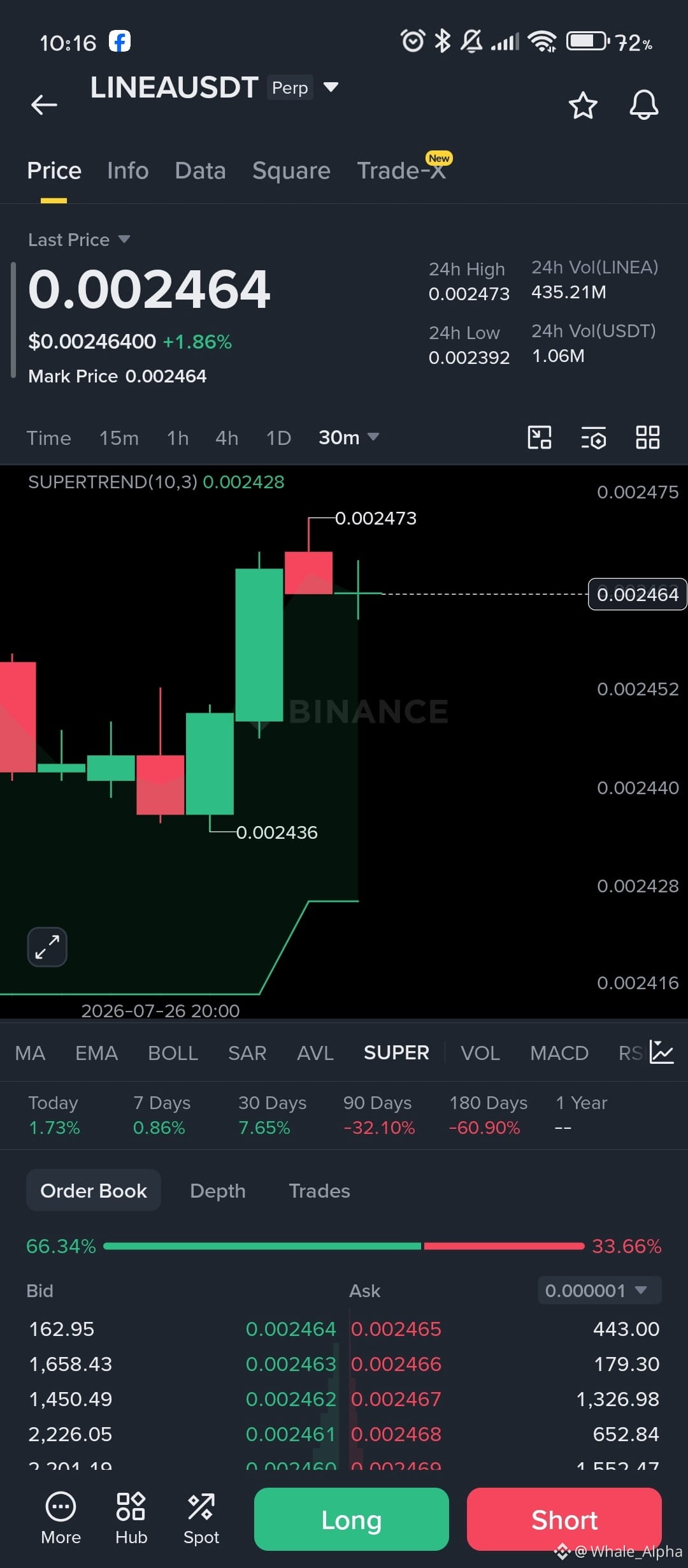Open price alerts bell icon
688x1568 pixels.
[x=644, y=105]
